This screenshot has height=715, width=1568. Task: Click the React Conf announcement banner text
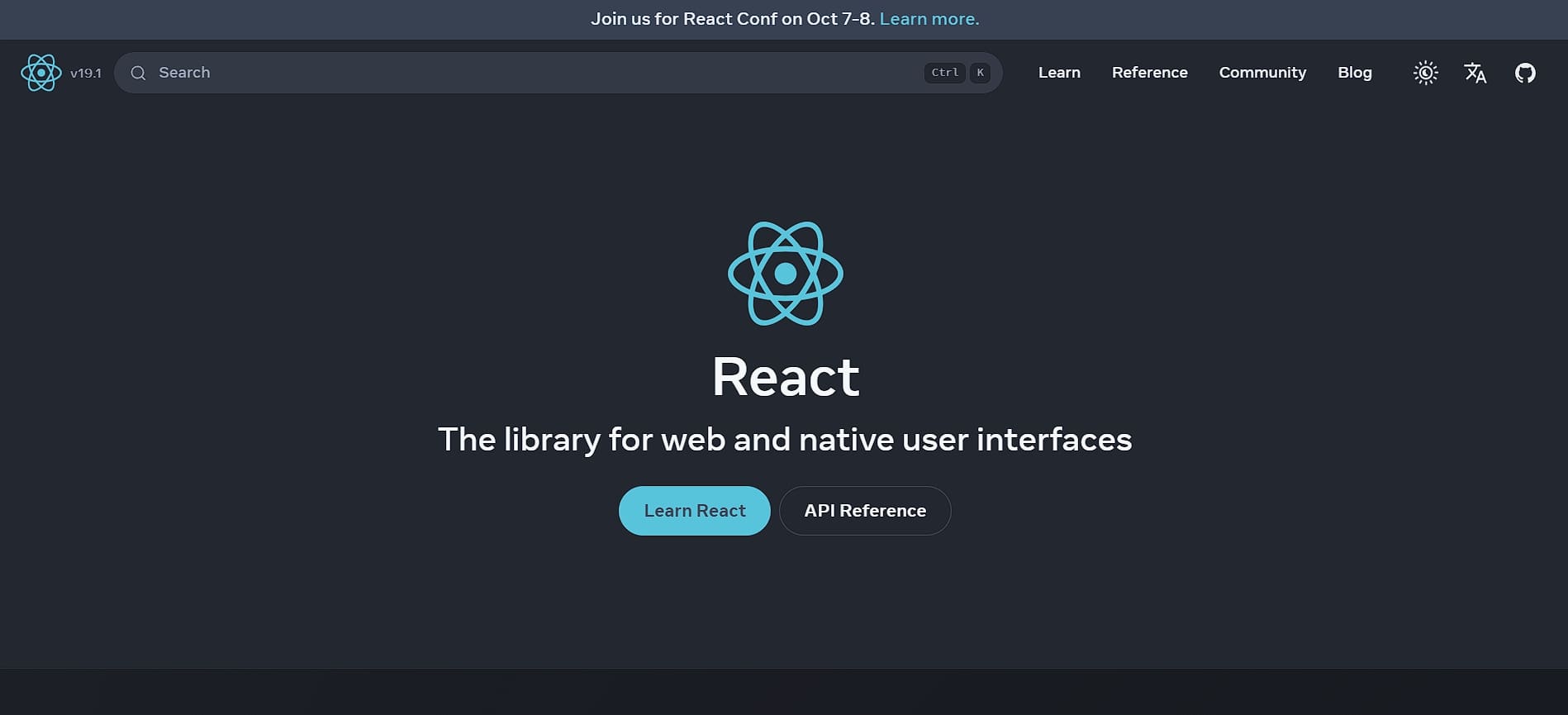pyautogui.click(x=732, y=19)
